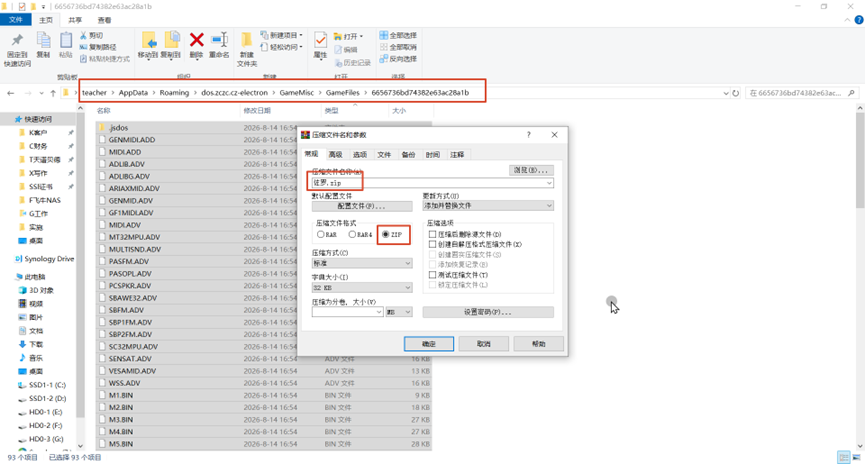Click the details view icon in status bar
The width and height of the screenshot is (865, 464).
point(843,457)
